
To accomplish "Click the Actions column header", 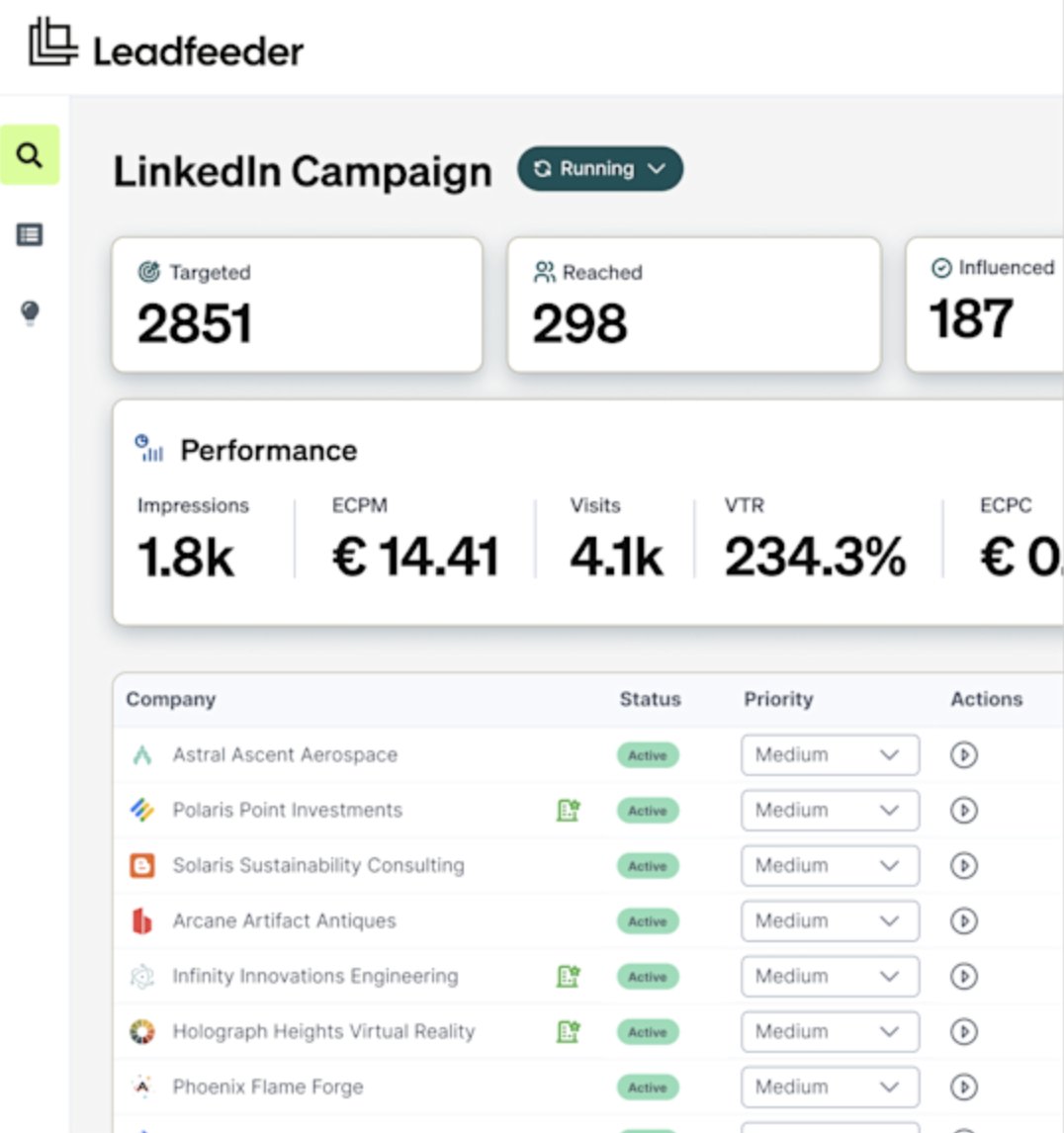I will coord(986,699).
